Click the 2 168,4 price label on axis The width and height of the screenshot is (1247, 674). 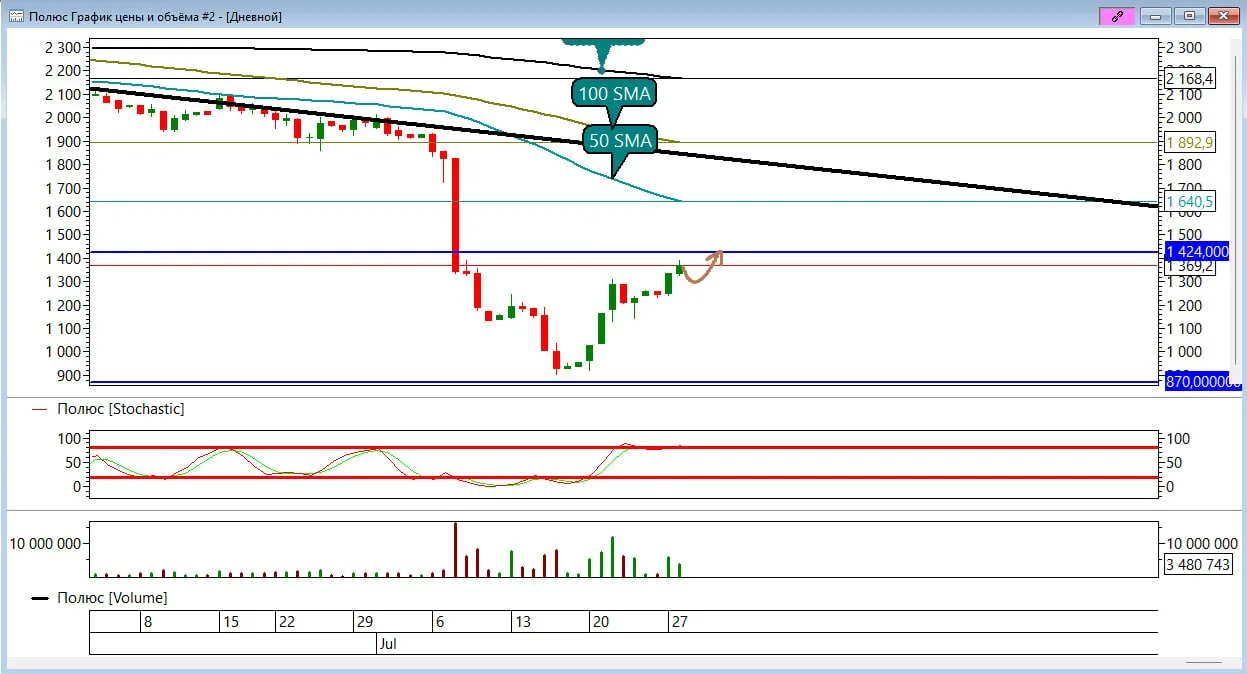click(x=1190, y=78)
